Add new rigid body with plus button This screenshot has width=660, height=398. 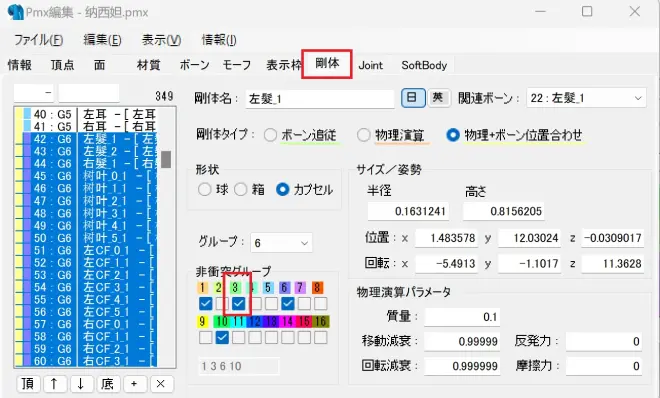point(134,384)
